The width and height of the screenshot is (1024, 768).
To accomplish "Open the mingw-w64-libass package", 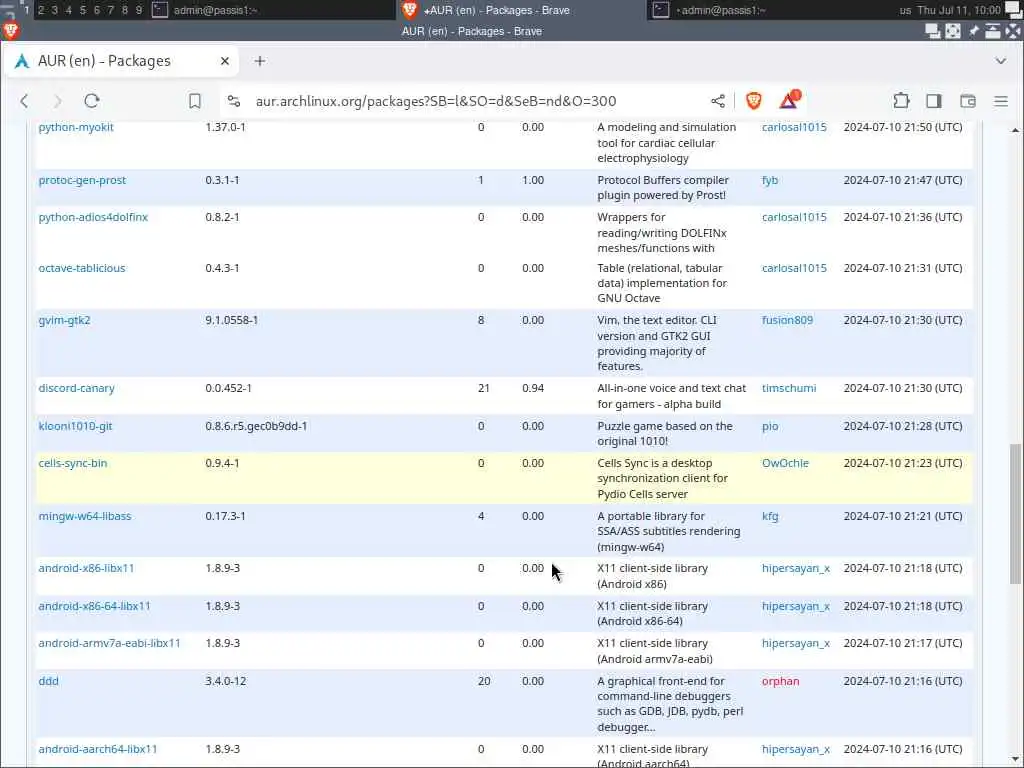I will point(85,517).
